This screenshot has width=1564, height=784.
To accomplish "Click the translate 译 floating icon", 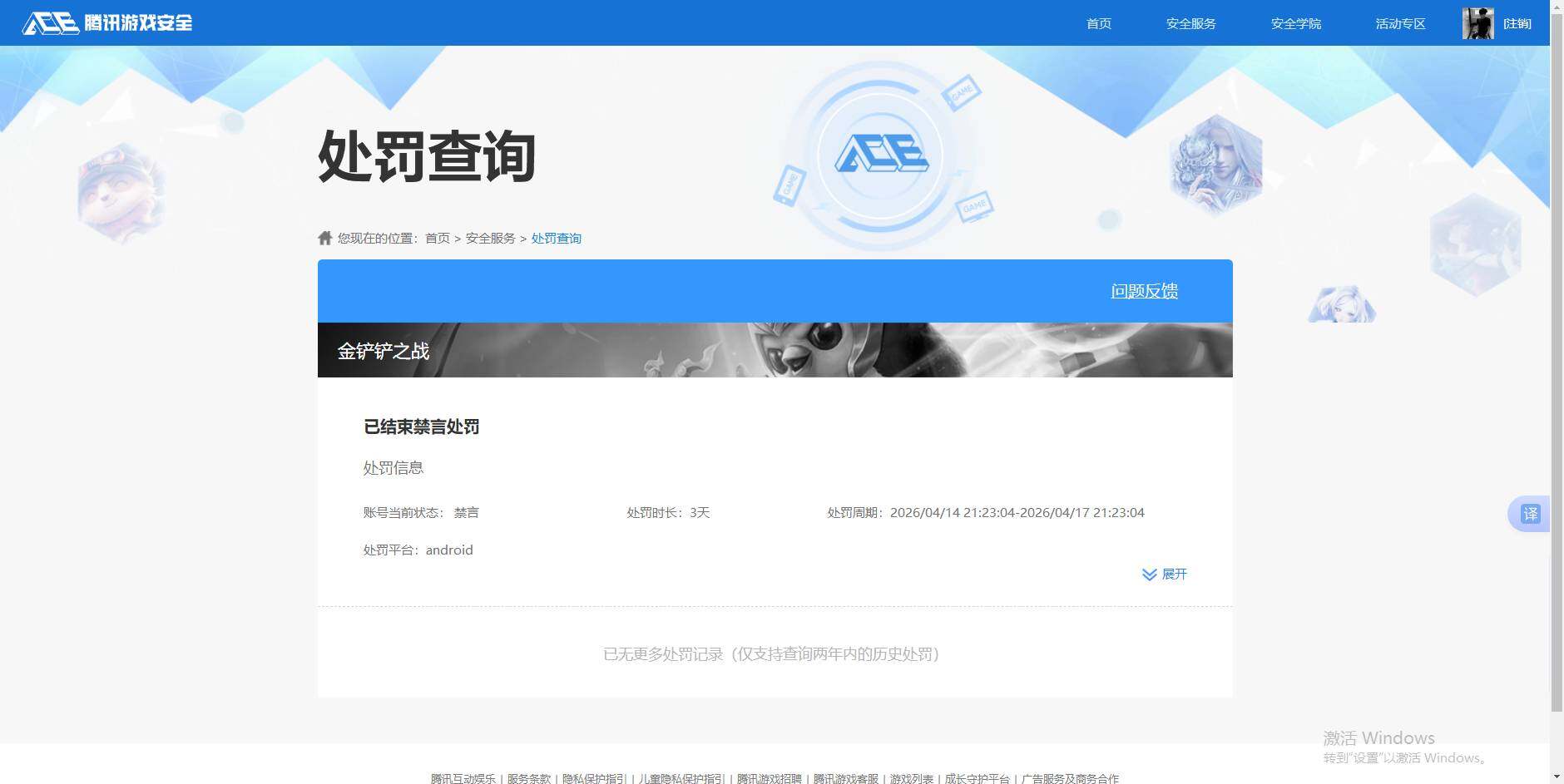I will pyautogui.click(x=1530, y=514).
